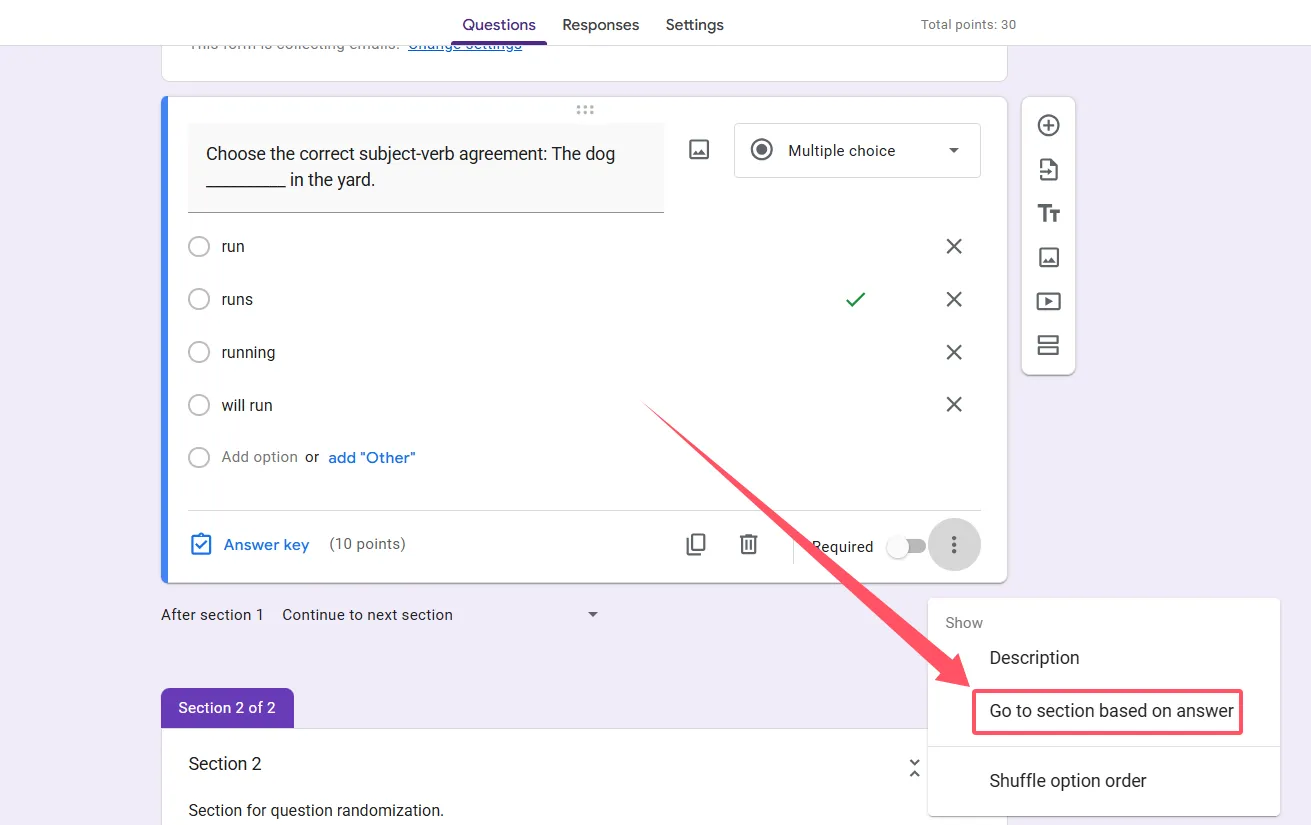Click the Add section icon
This screenshot has width=1311, height=825.
1048,345
